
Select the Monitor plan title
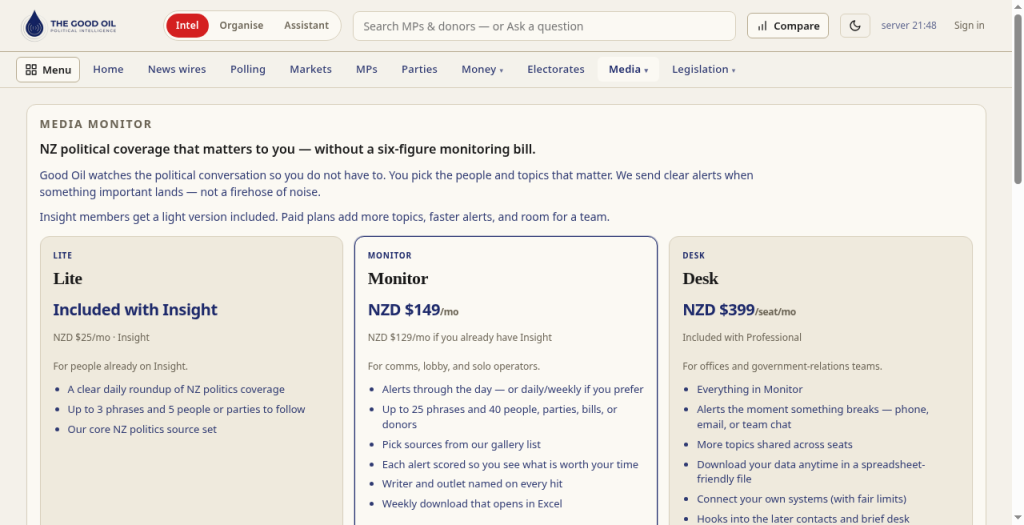398,279
